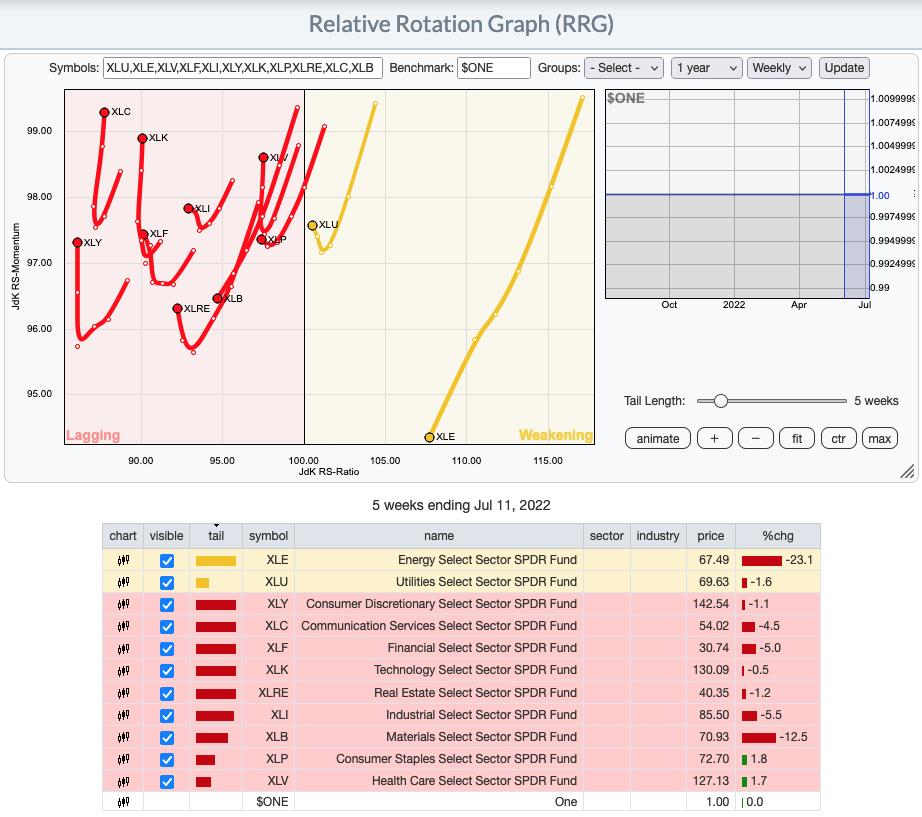The image size is (922, 817).
Task: Sort table by %chg column header
Action: click(777, 536)
